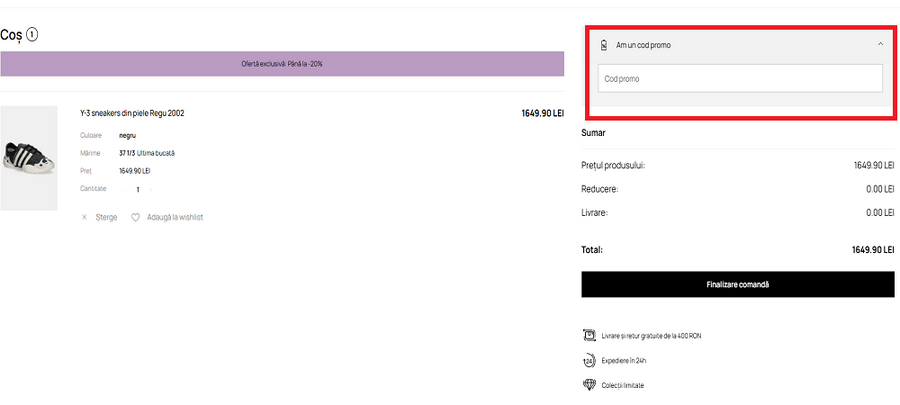This screenshot has height=405, width=900.
Task: Click the 24h shipping icon
Action: (588, 361)
